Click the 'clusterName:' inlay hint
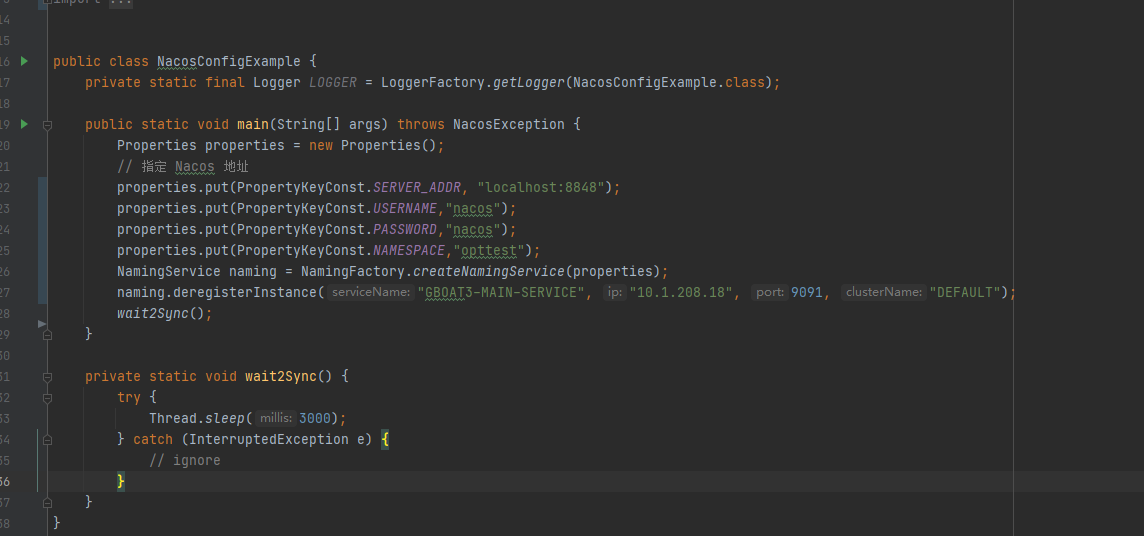 point(884,292)
